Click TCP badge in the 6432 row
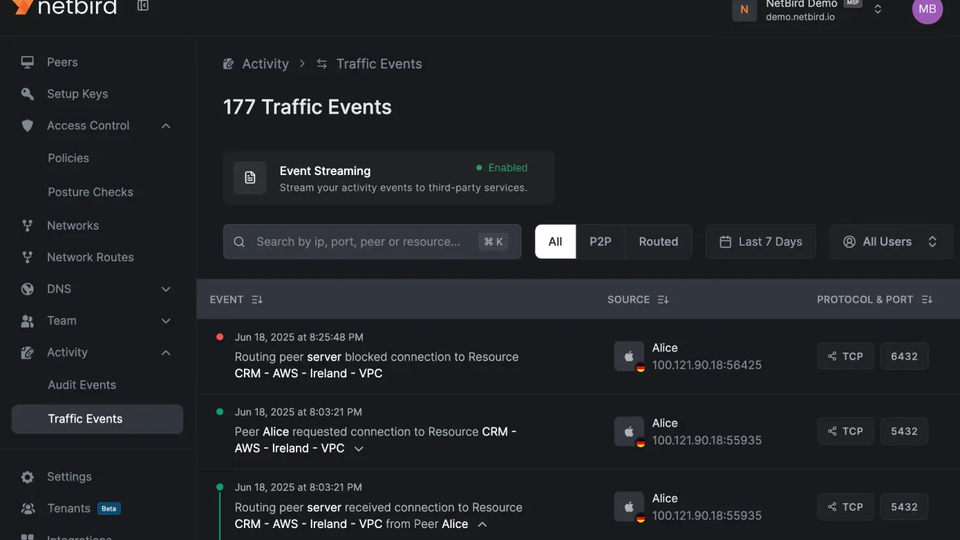This screenshot has height=540, width=960. click(x=846, y=356)
